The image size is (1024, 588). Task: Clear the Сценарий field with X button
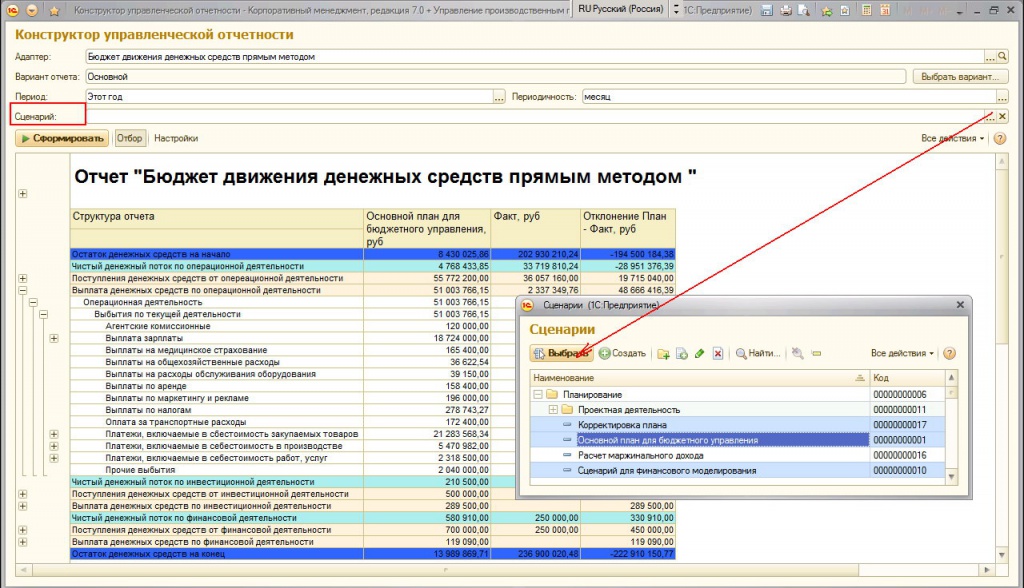pyautogui.click(x=1002, y=116)
